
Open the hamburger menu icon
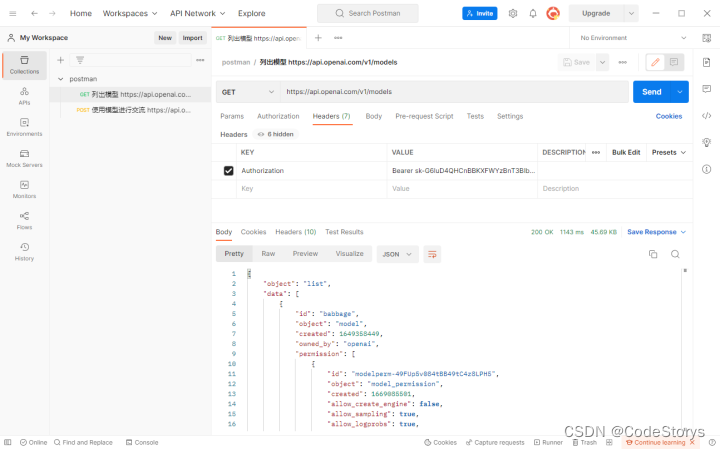pos(13,13)
